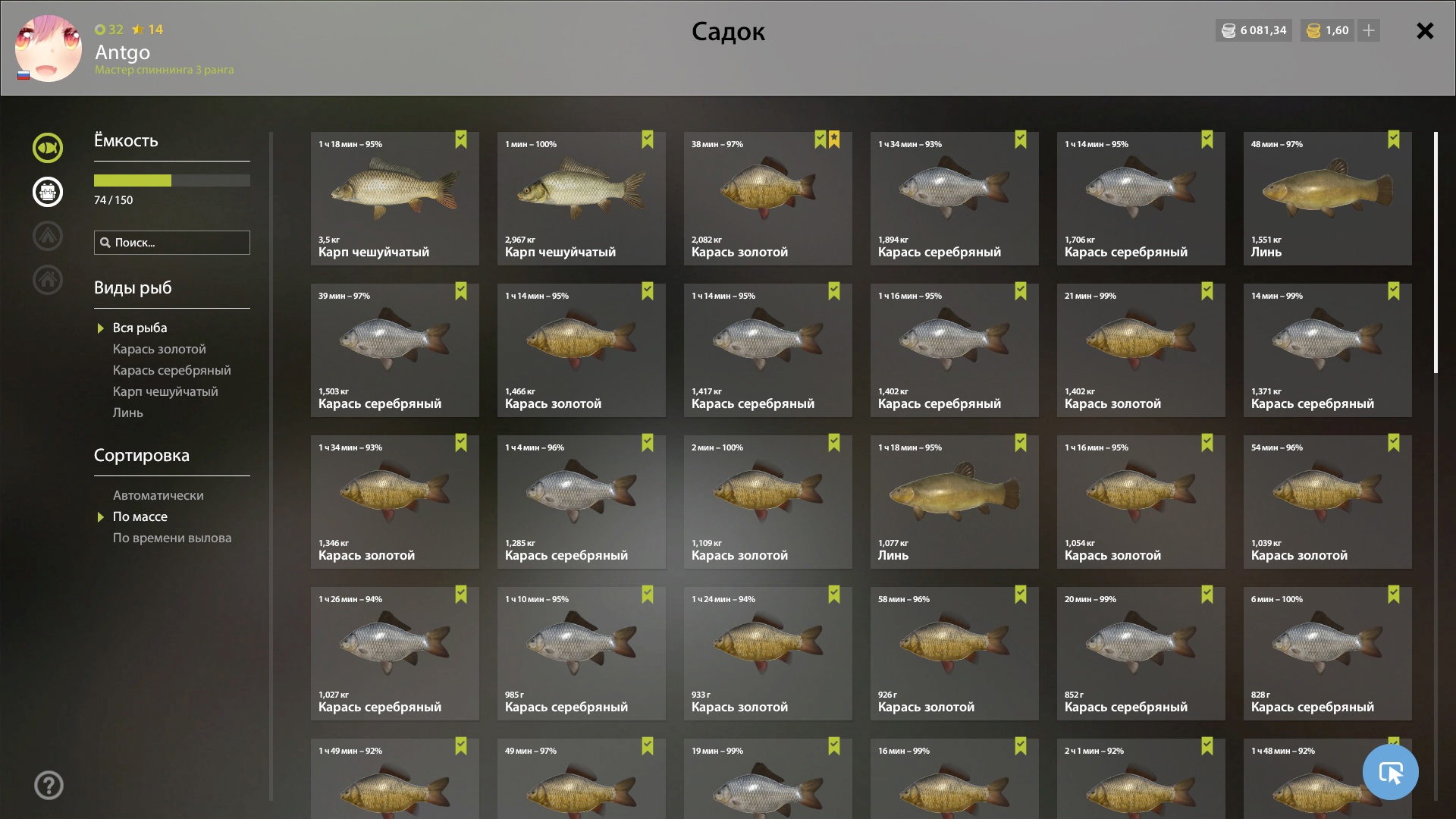Click the blue cursor overlay button
1456x819 pixels.
(x=1390, y=772)
